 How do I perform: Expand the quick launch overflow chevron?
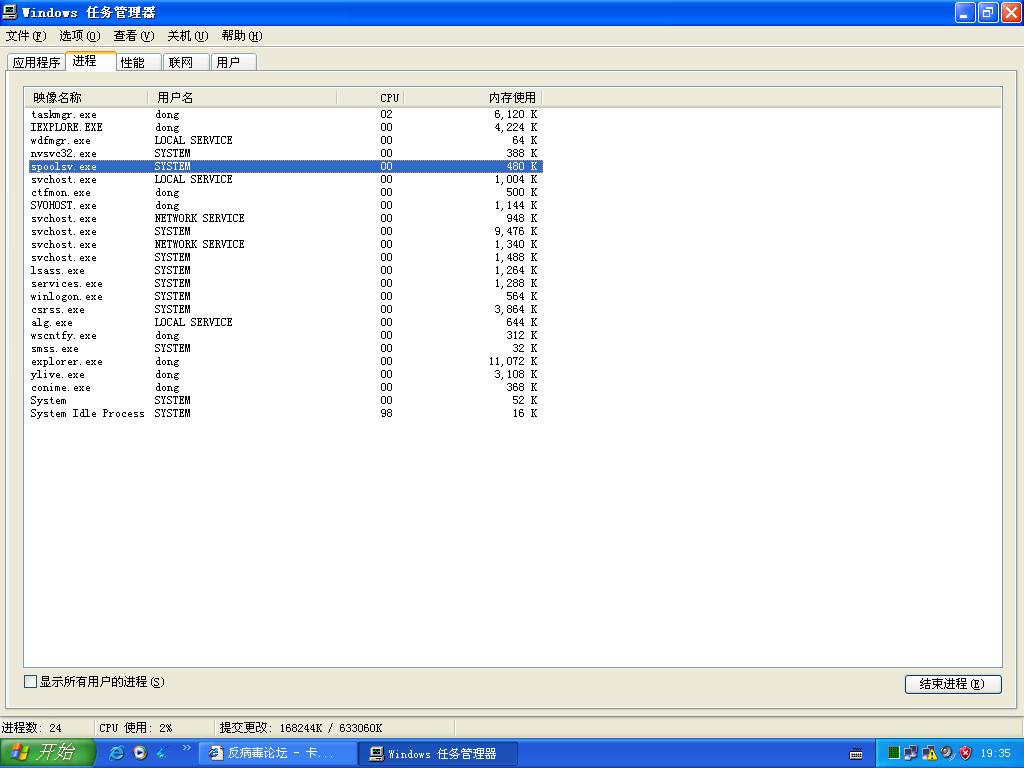(187, 748)
